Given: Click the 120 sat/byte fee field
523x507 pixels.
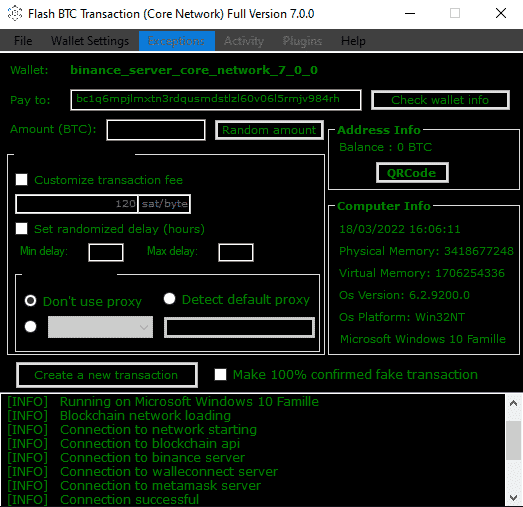Looking at the screenshot, I should pyautogui.click(x=76, y=204).
